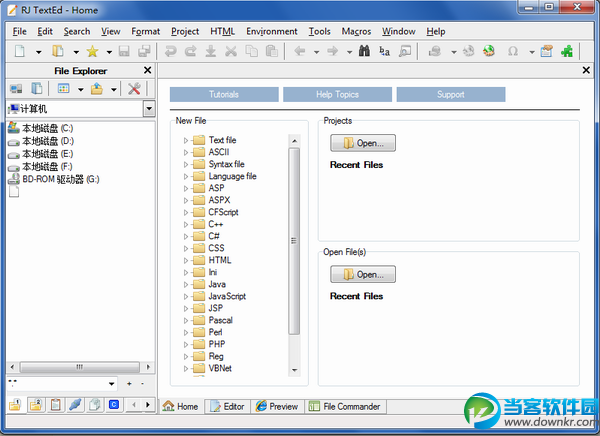Select the CSS folder item
The height and width of the screenshot is (436, 600).
click(x=216, y=248)
